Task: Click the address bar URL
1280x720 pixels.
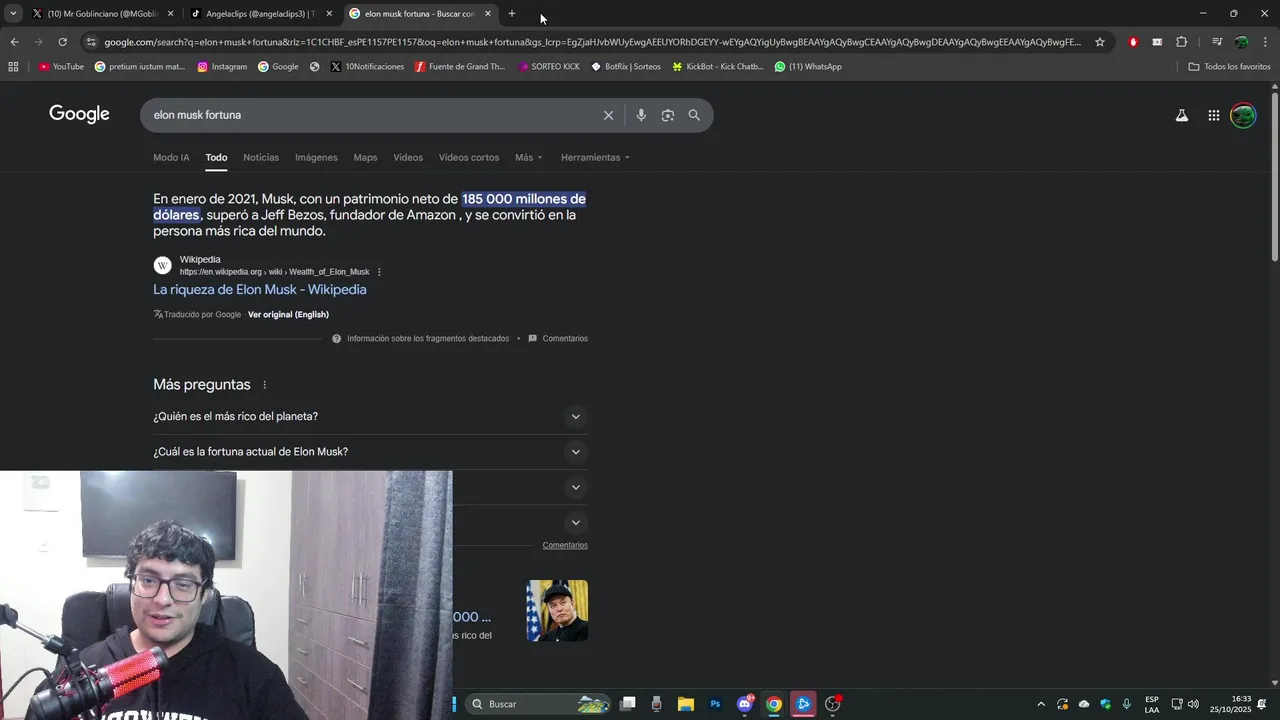Action: [x=592, y=42]
